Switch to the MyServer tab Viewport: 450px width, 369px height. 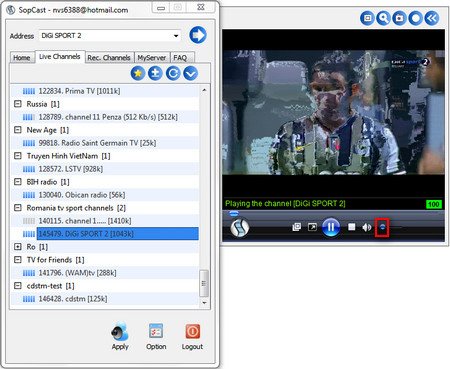pyautogui.click(x=152, y=58)
